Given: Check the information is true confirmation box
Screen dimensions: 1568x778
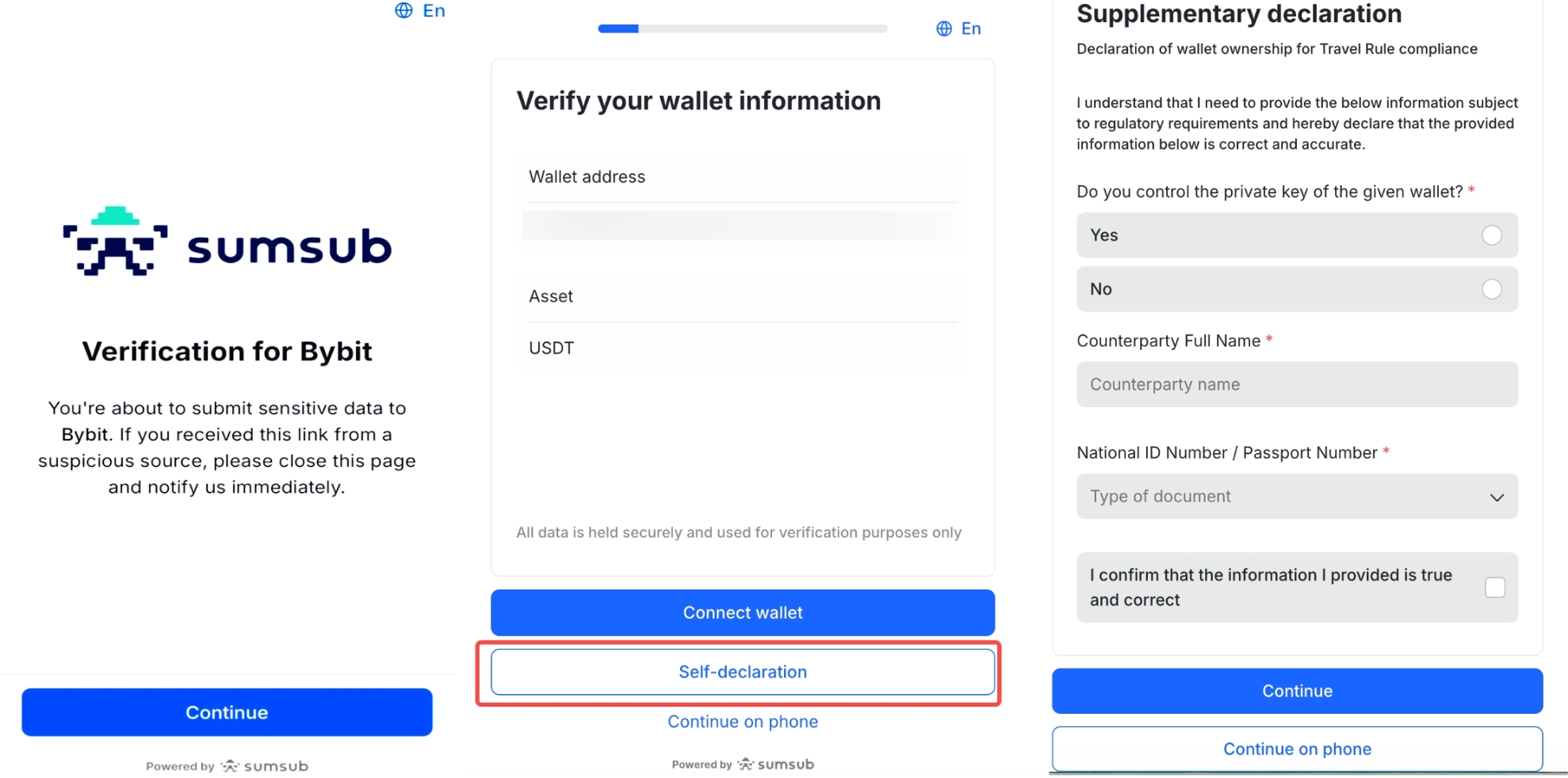Looking at the screenshot, I should (1494, 587).
